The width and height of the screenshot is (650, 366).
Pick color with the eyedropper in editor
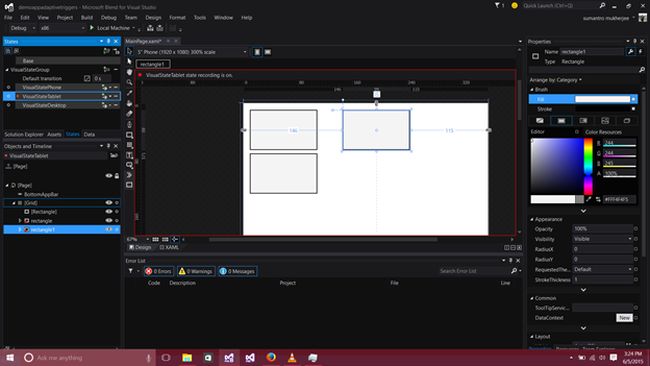[589, 199]
